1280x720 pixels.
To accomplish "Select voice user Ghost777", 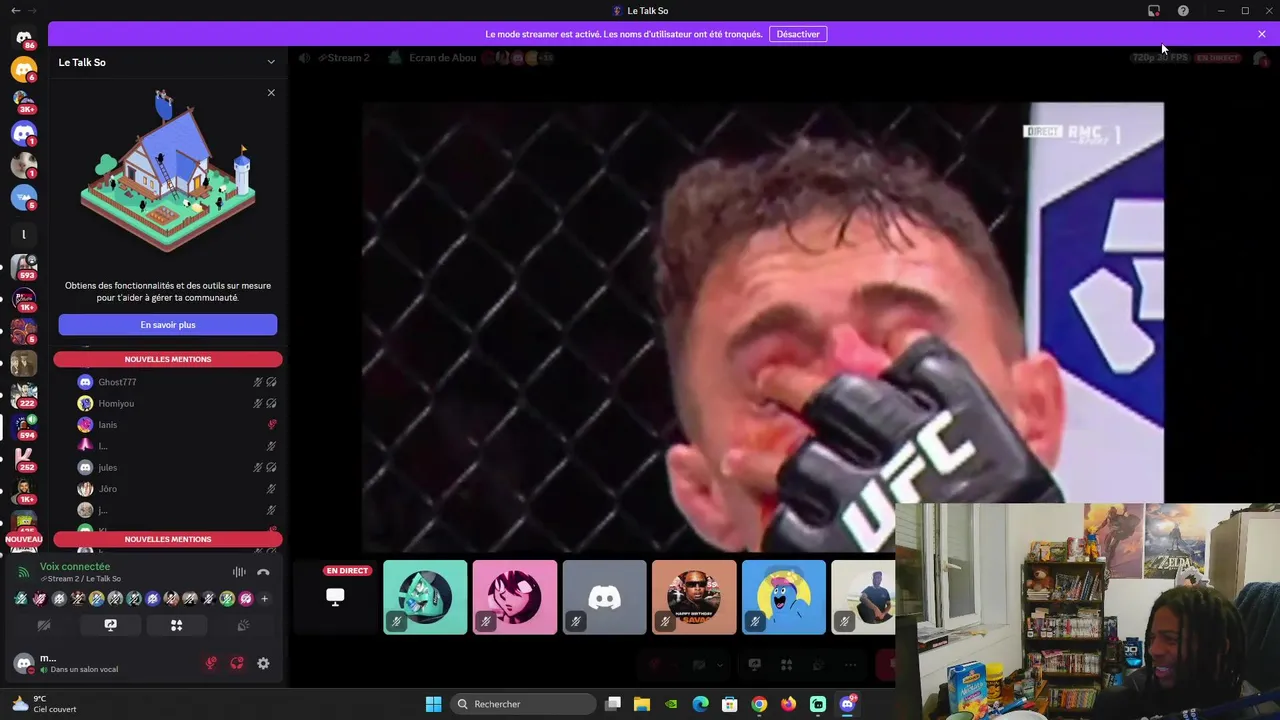I will (117, 382).
